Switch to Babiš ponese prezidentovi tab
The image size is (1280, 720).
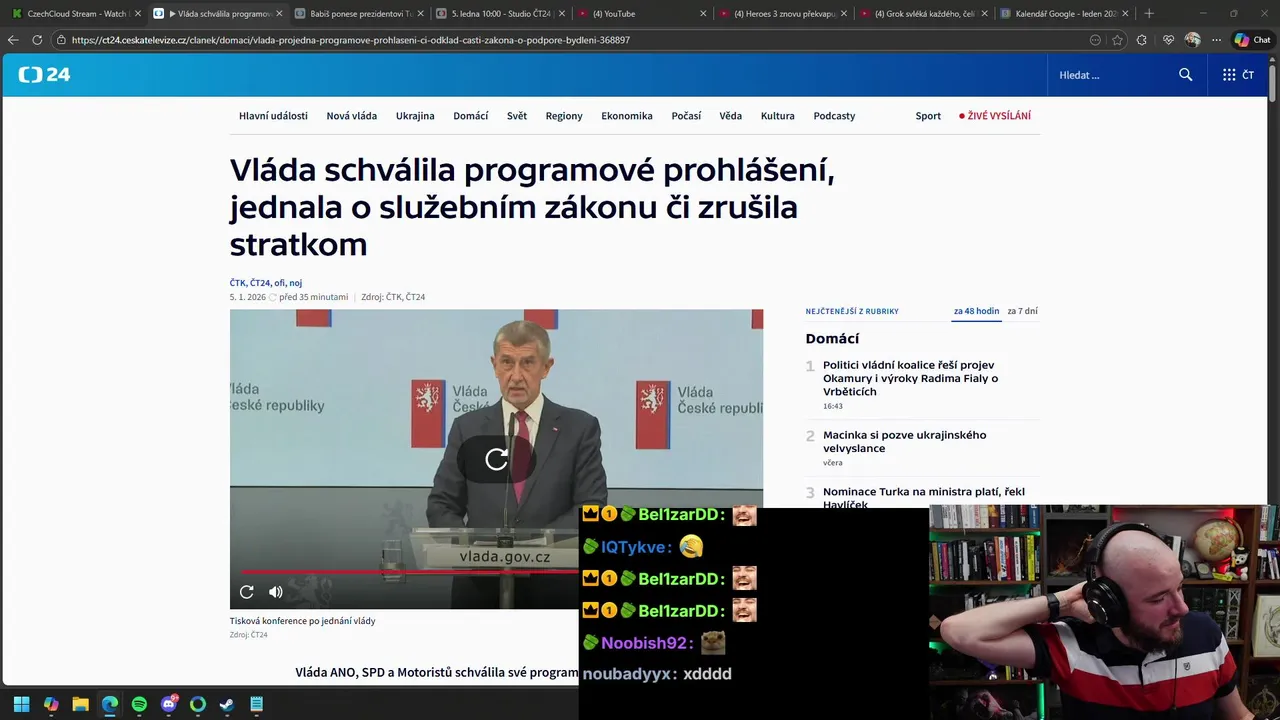tap(358, 14)
